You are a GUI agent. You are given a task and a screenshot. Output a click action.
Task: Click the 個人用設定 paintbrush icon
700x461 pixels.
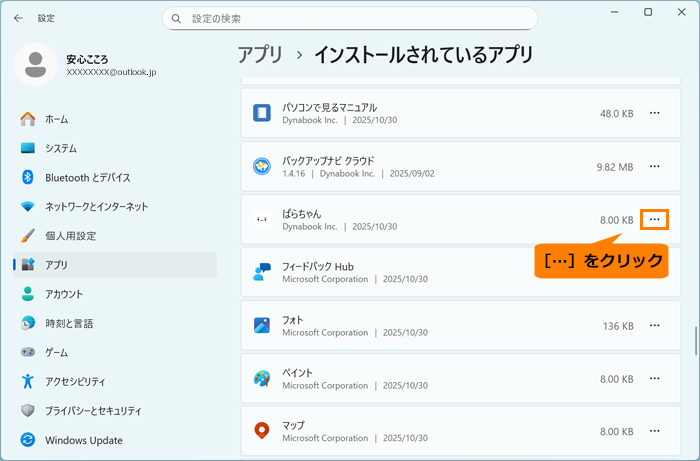coord(28,236)
